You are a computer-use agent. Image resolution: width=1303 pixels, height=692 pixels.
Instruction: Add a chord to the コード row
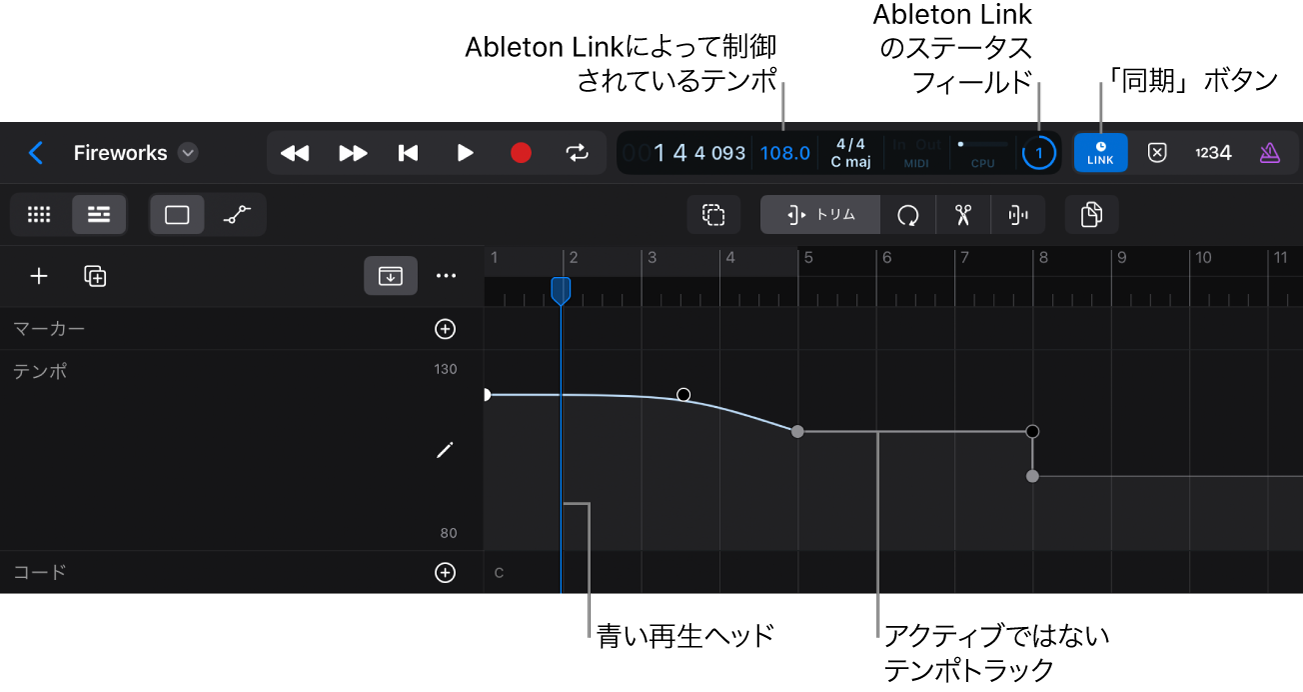pos(445,572)
